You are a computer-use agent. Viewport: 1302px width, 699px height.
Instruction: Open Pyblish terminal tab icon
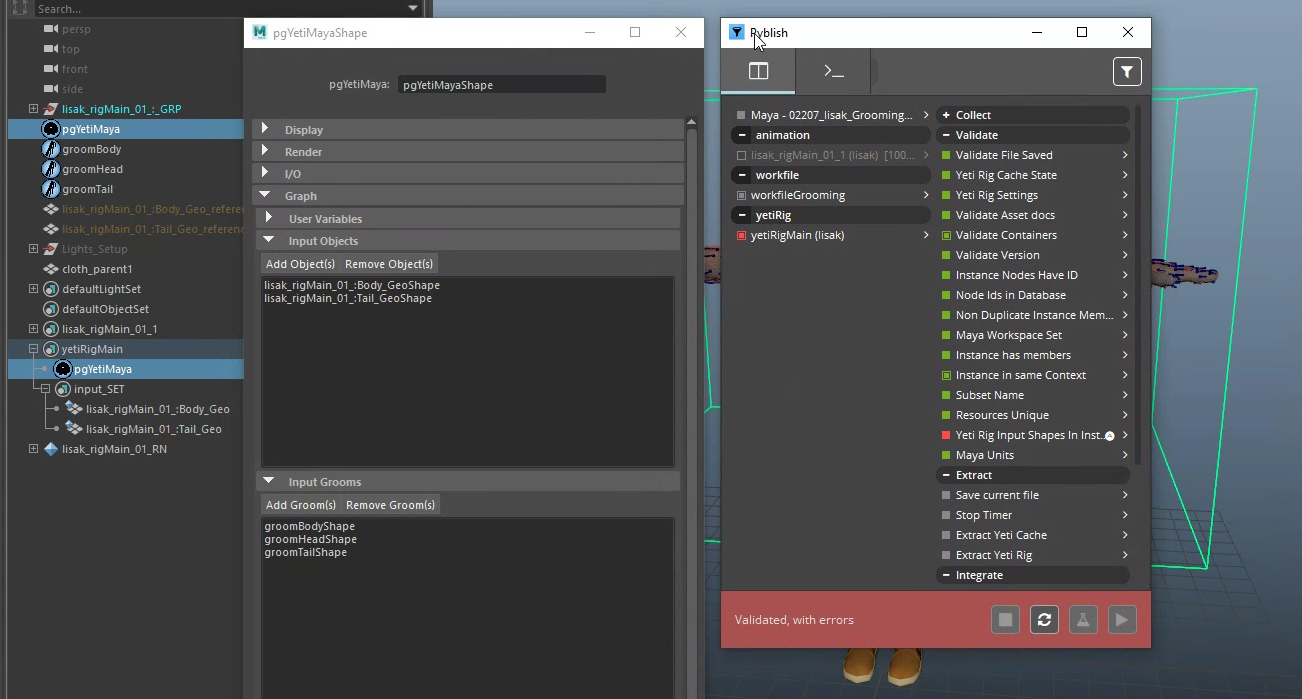[x=833, y=71]
